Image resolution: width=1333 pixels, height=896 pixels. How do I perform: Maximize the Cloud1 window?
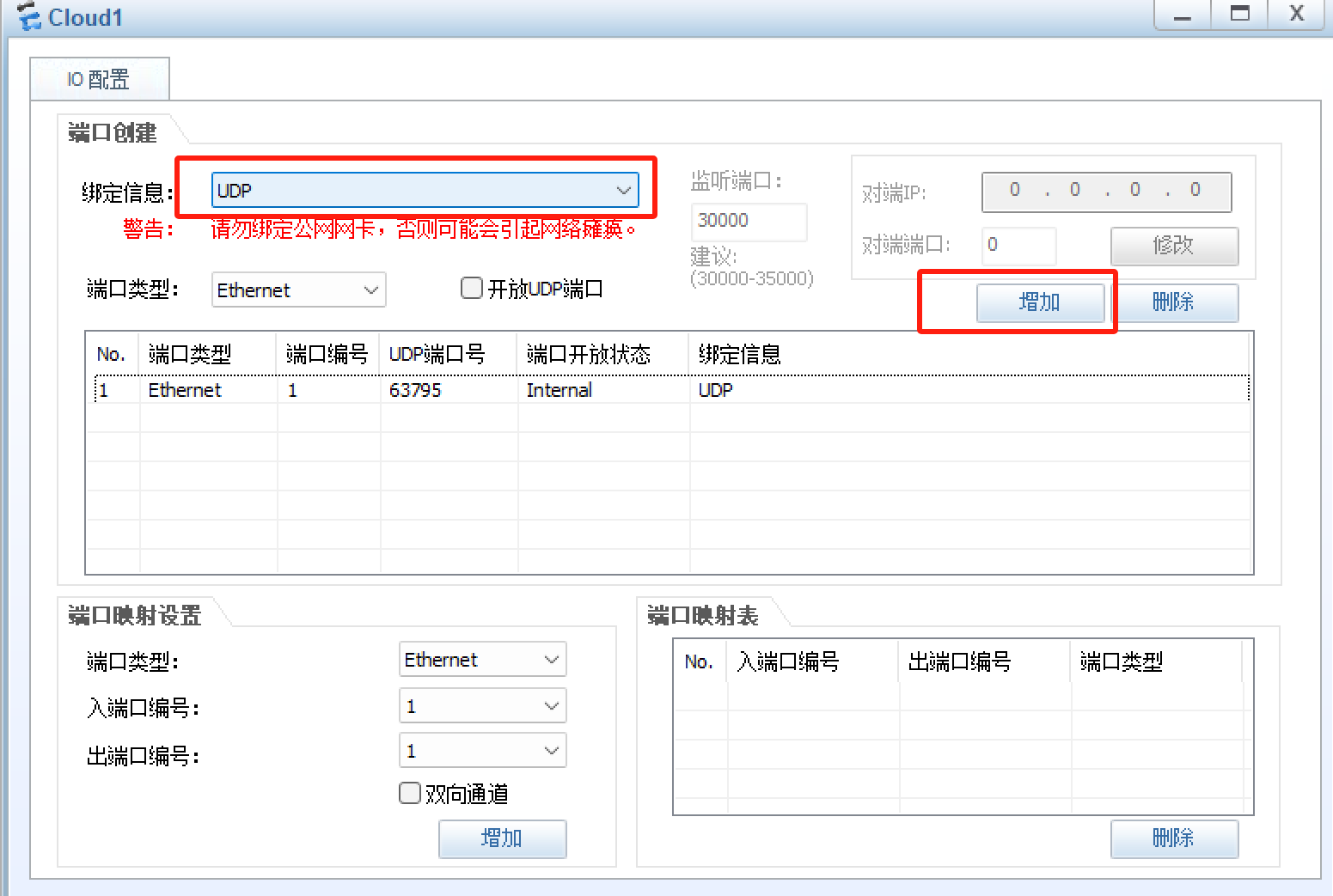point(1239,15)
